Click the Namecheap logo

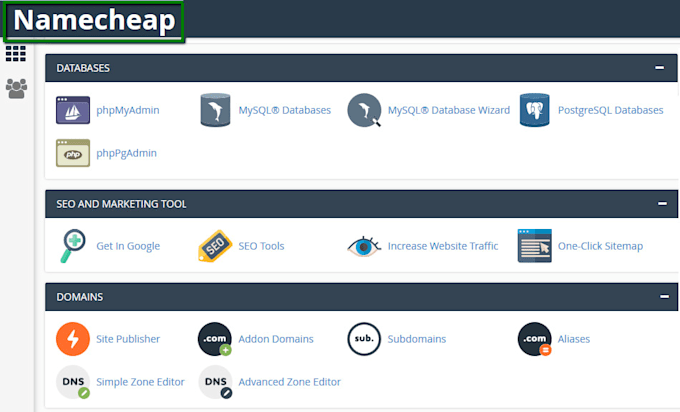94,21
